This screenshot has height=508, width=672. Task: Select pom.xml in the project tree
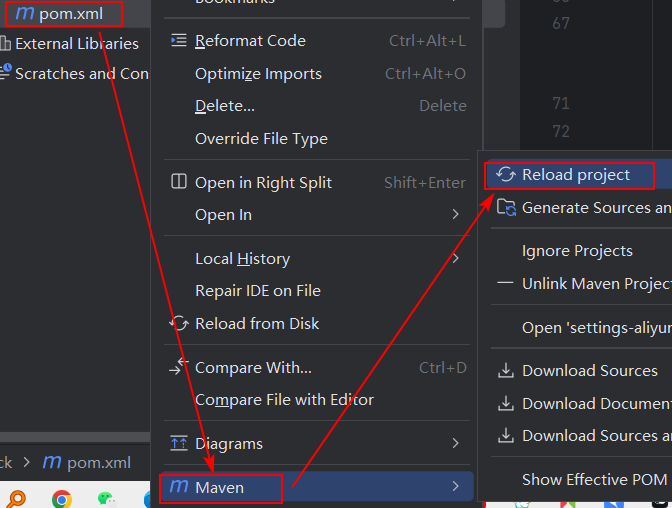pos(70,14)
